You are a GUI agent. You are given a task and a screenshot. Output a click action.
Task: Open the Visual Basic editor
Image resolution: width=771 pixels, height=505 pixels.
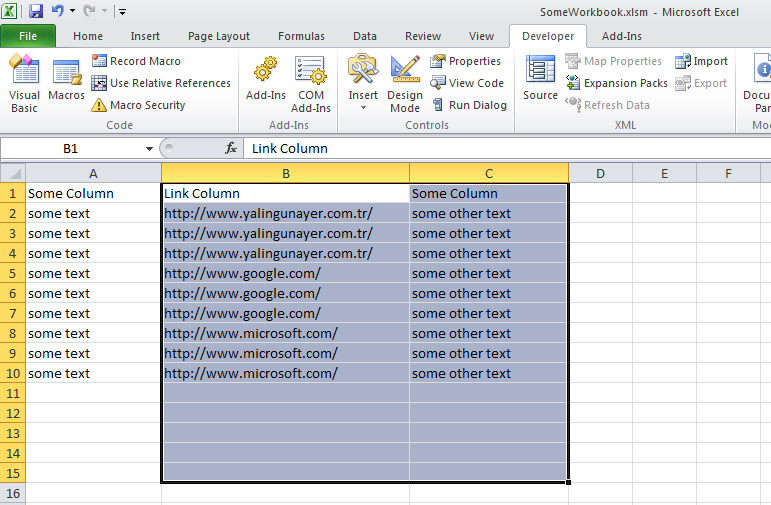click(24, 84)
